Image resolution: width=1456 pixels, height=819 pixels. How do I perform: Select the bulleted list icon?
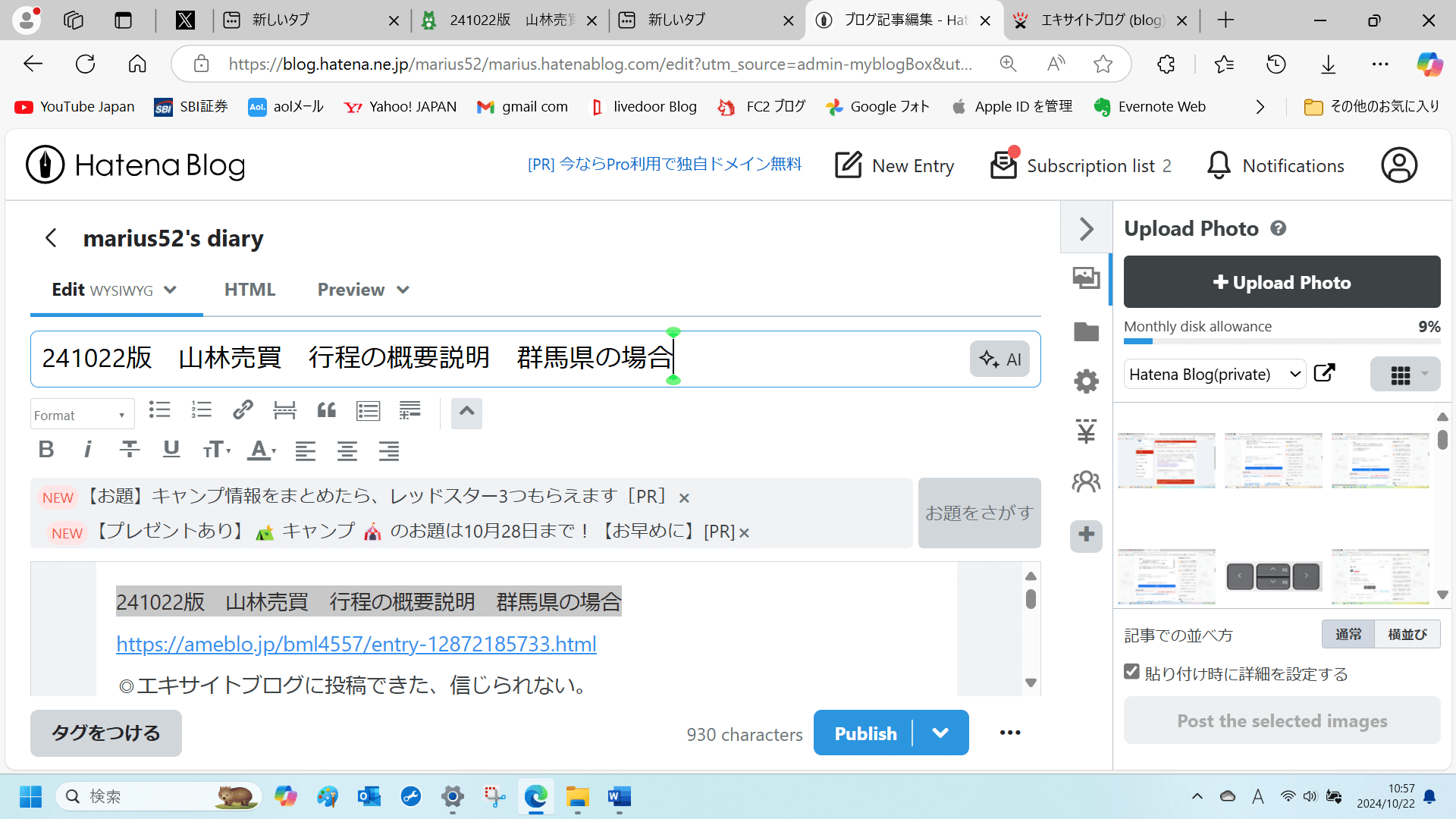[x=159, y=410]
